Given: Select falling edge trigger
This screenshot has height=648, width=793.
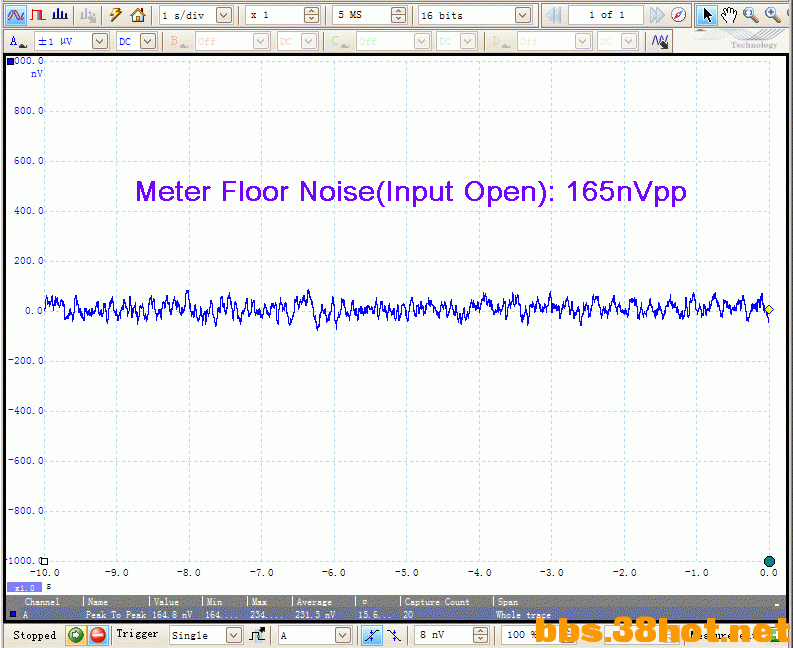Looking at the screenshot, I should [x=394, y=635].
